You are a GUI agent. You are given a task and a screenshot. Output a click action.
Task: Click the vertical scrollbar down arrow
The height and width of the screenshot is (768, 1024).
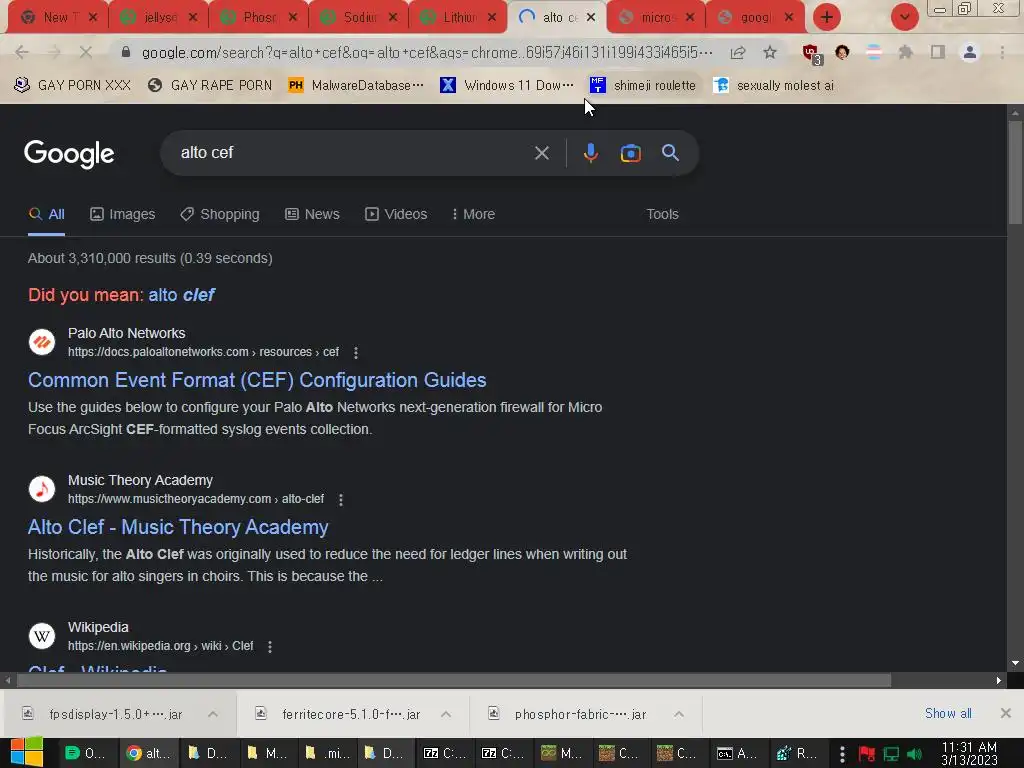click(1015, 664)
